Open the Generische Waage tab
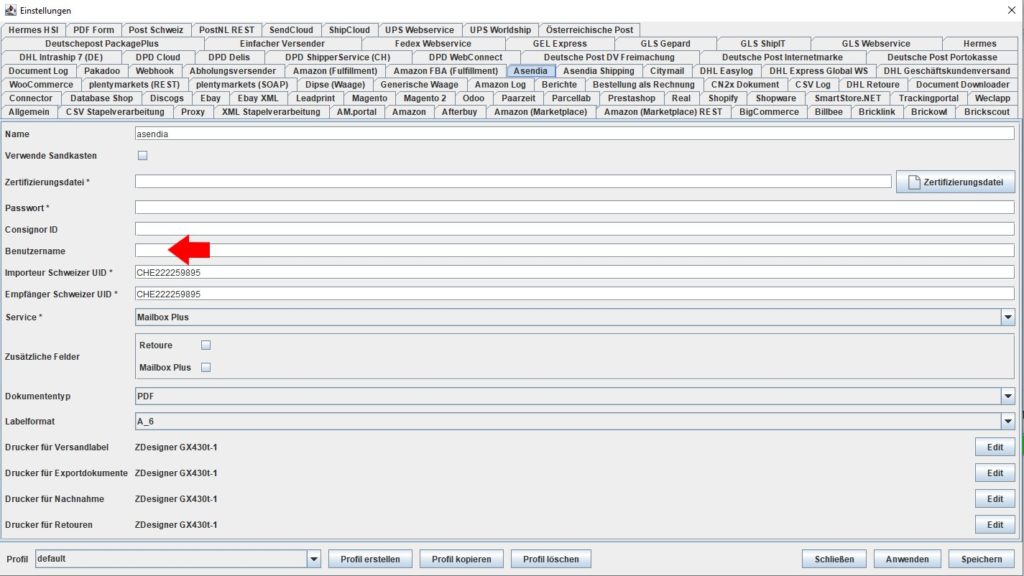Viewport: 1024px width, 576px height. coord(419,84)
